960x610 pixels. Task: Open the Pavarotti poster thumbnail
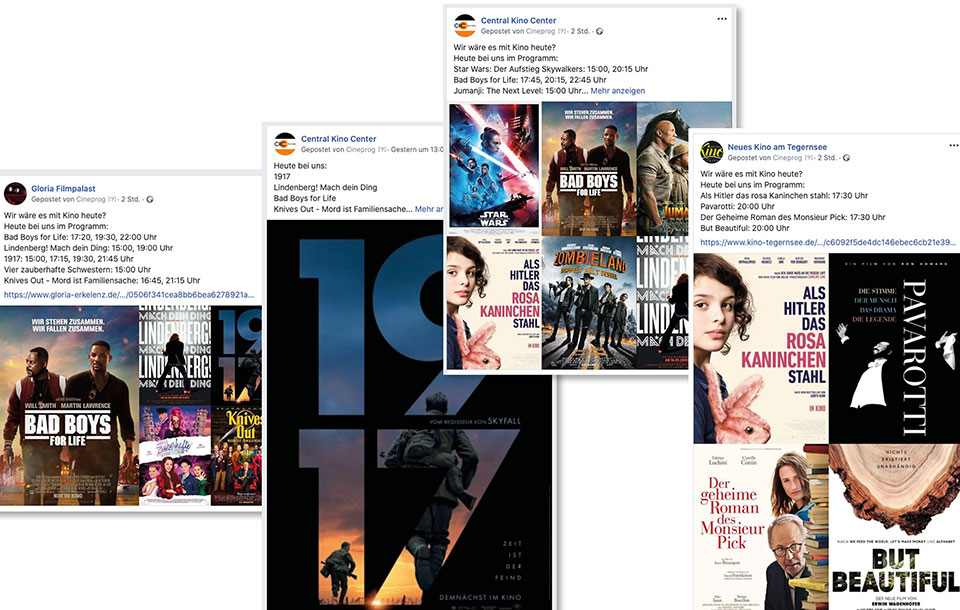click(x=894, y=348)
